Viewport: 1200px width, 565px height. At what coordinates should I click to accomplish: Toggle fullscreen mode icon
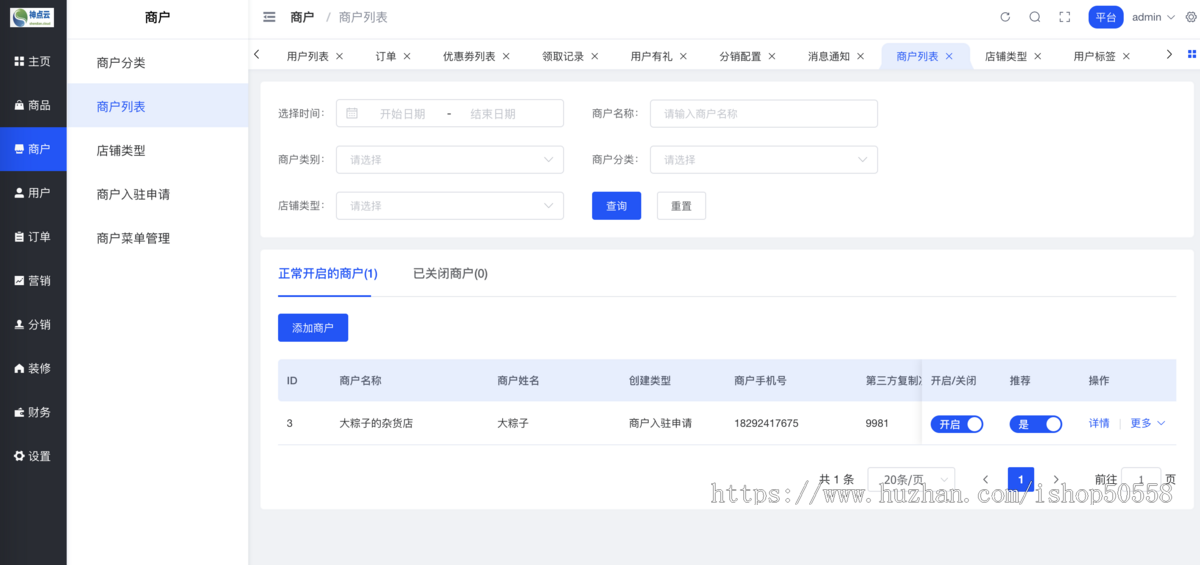(x=1065, y=17)
